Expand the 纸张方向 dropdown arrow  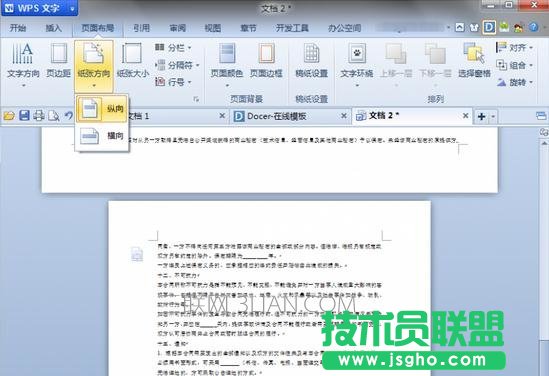(94, 85)
